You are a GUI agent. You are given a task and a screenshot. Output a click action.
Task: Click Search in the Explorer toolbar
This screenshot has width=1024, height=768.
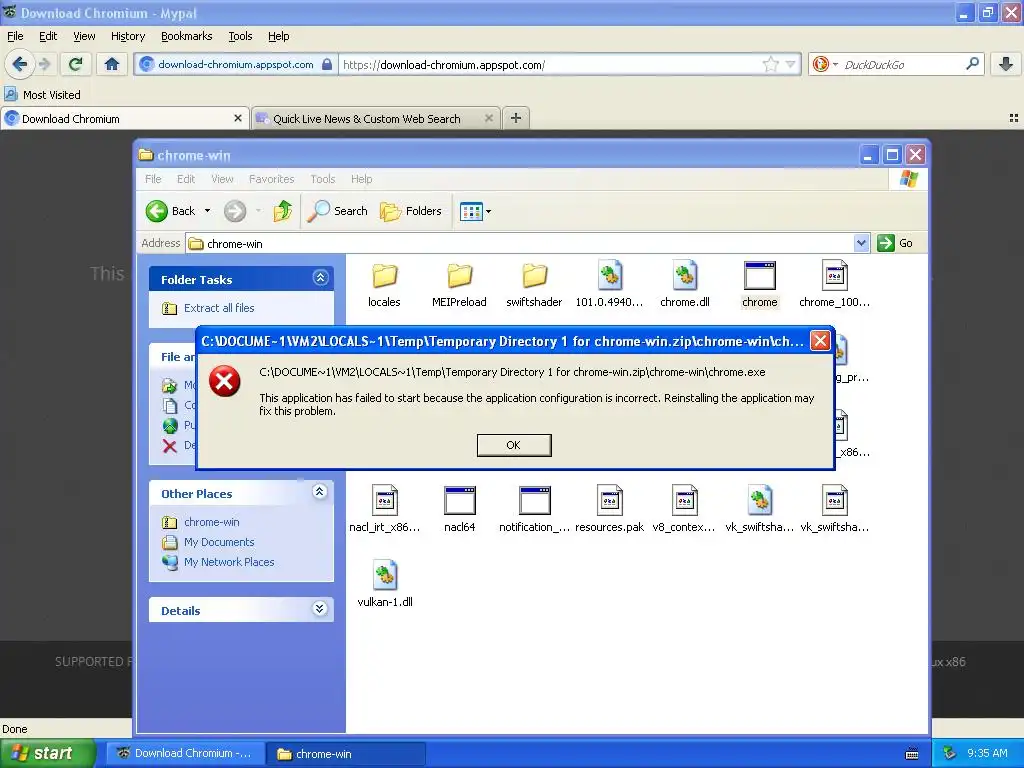click(337, 211)
